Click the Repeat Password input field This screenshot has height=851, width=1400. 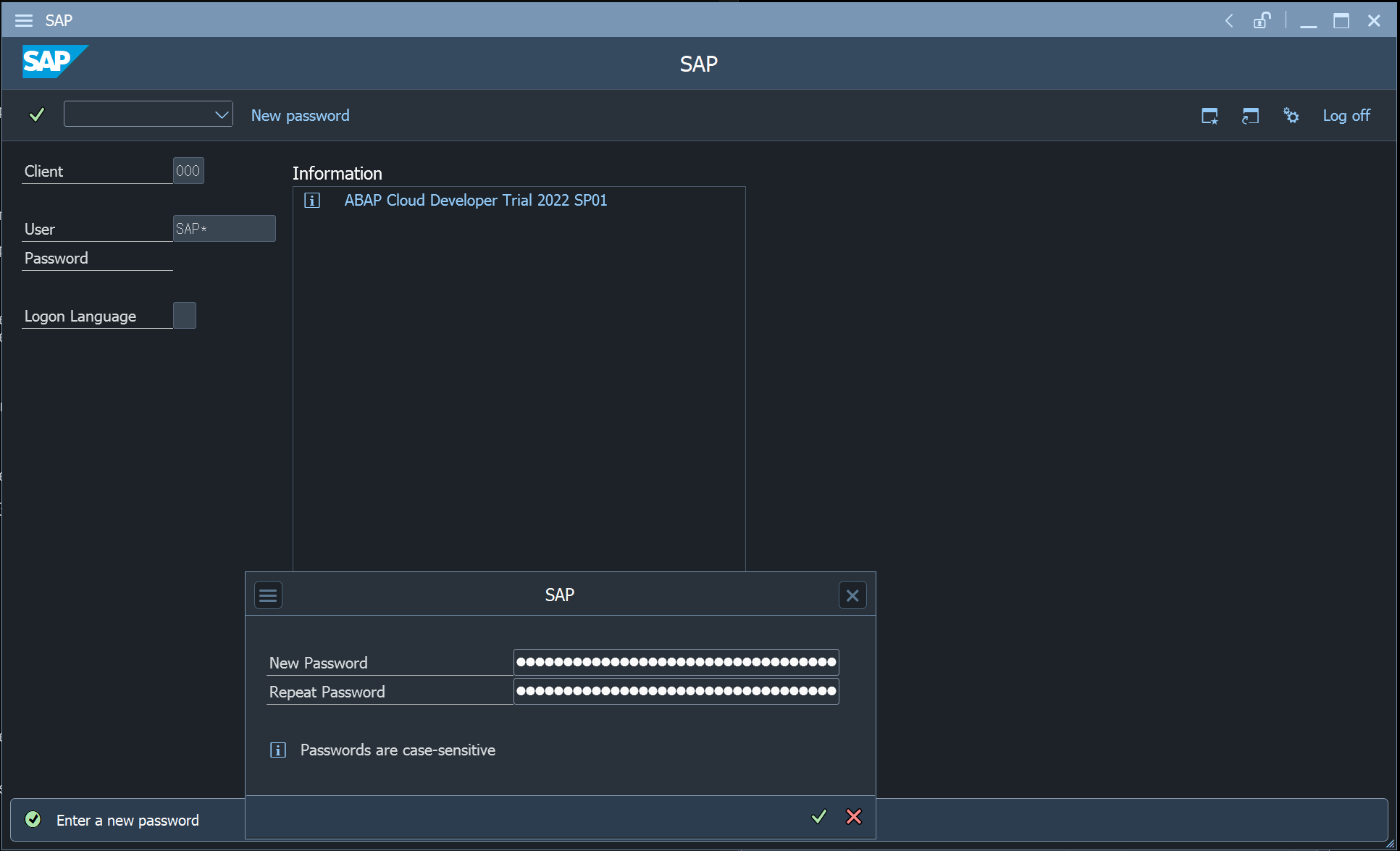[x=676, y=691]
